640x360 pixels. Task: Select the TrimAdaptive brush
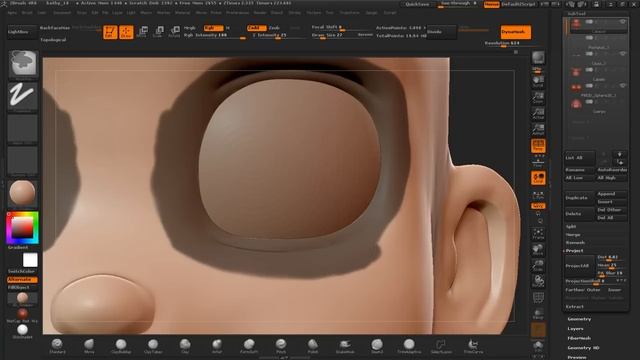[x=409, y=346]
